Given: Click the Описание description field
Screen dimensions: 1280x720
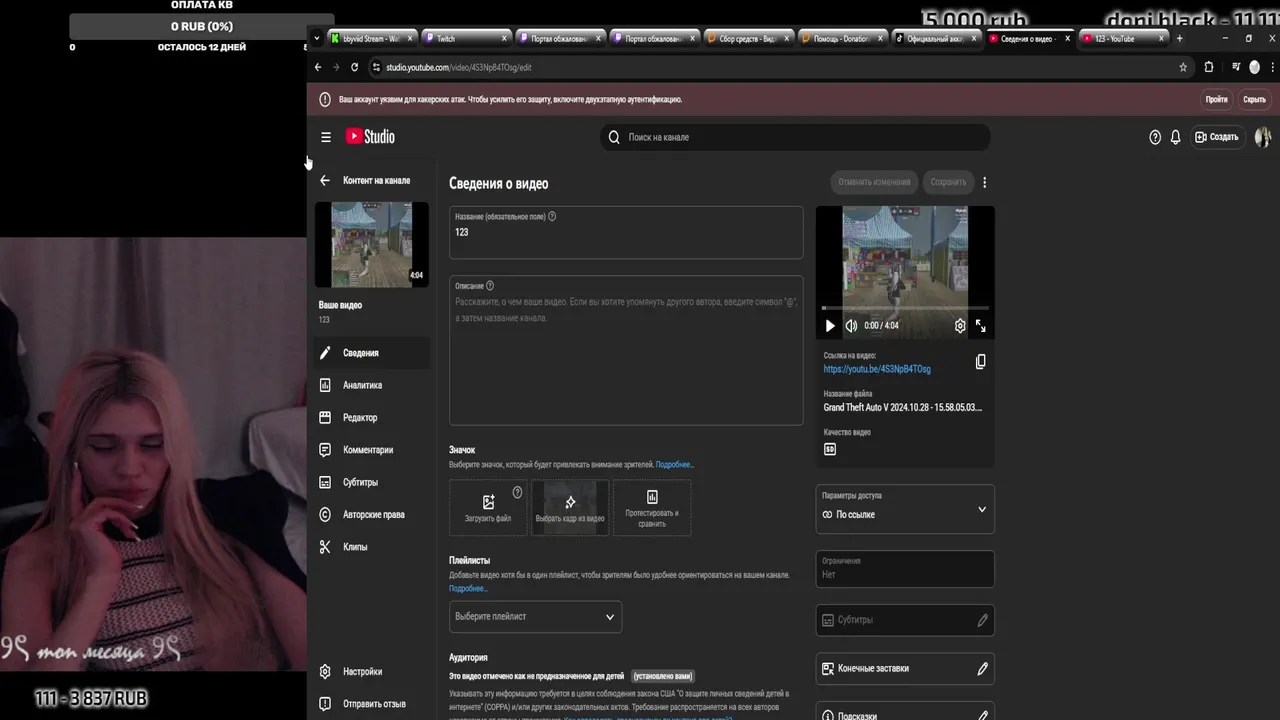Looking at the screenshot, I should coord(626,350).
